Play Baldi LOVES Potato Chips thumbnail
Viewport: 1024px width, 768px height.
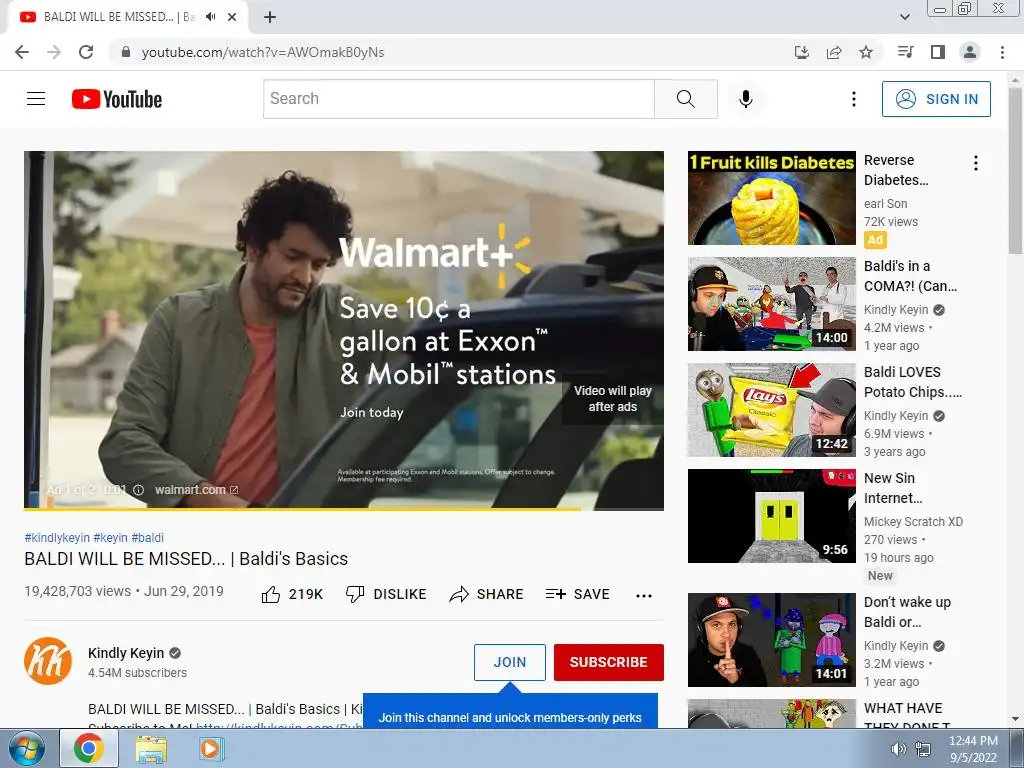click(771, 409)
